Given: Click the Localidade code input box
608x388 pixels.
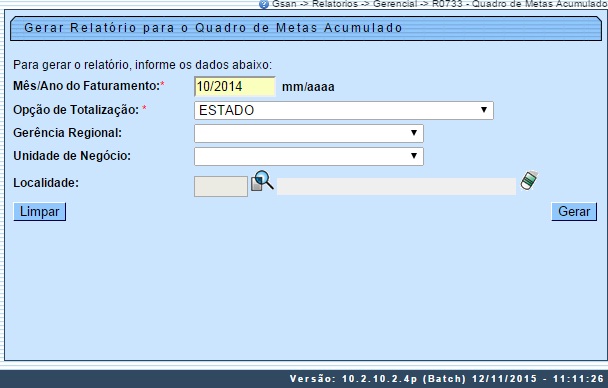Looking at the screenshot, I should point(221,186).
